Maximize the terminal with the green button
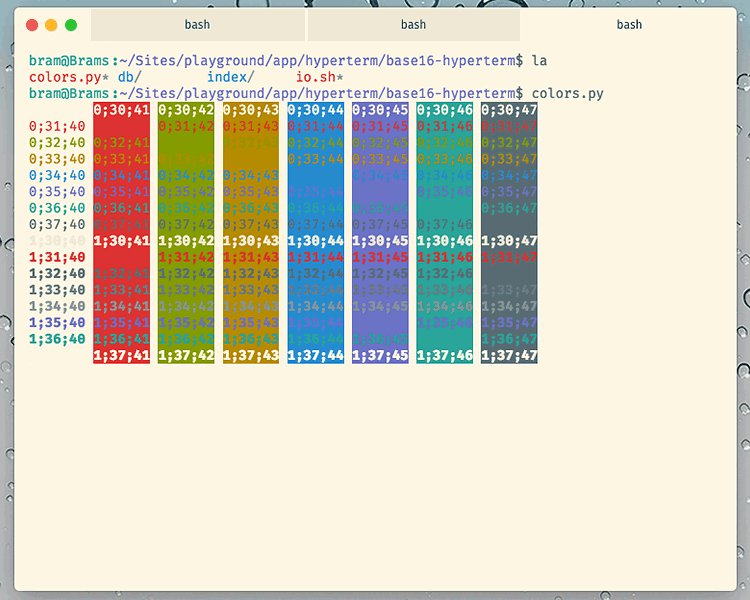The width and height of the screenshot is (750, 600). point(71,25)
